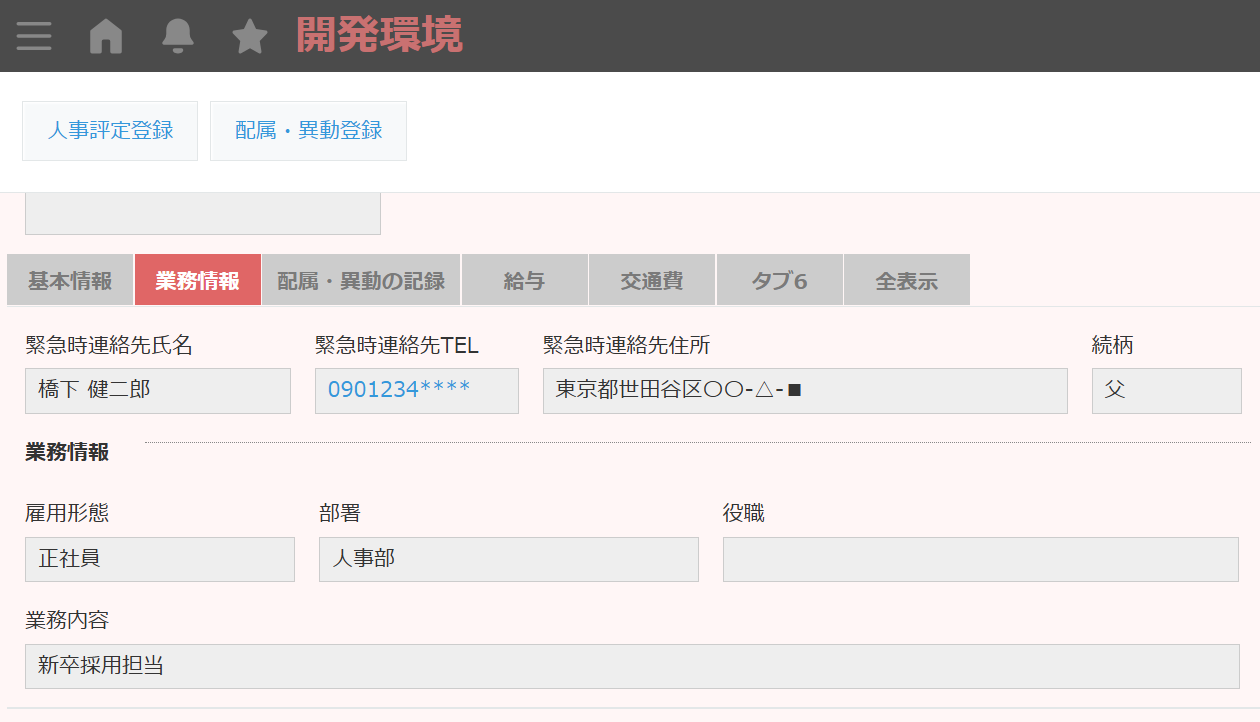
Task: Click the favorites star icon
Action: click(250, 37)
